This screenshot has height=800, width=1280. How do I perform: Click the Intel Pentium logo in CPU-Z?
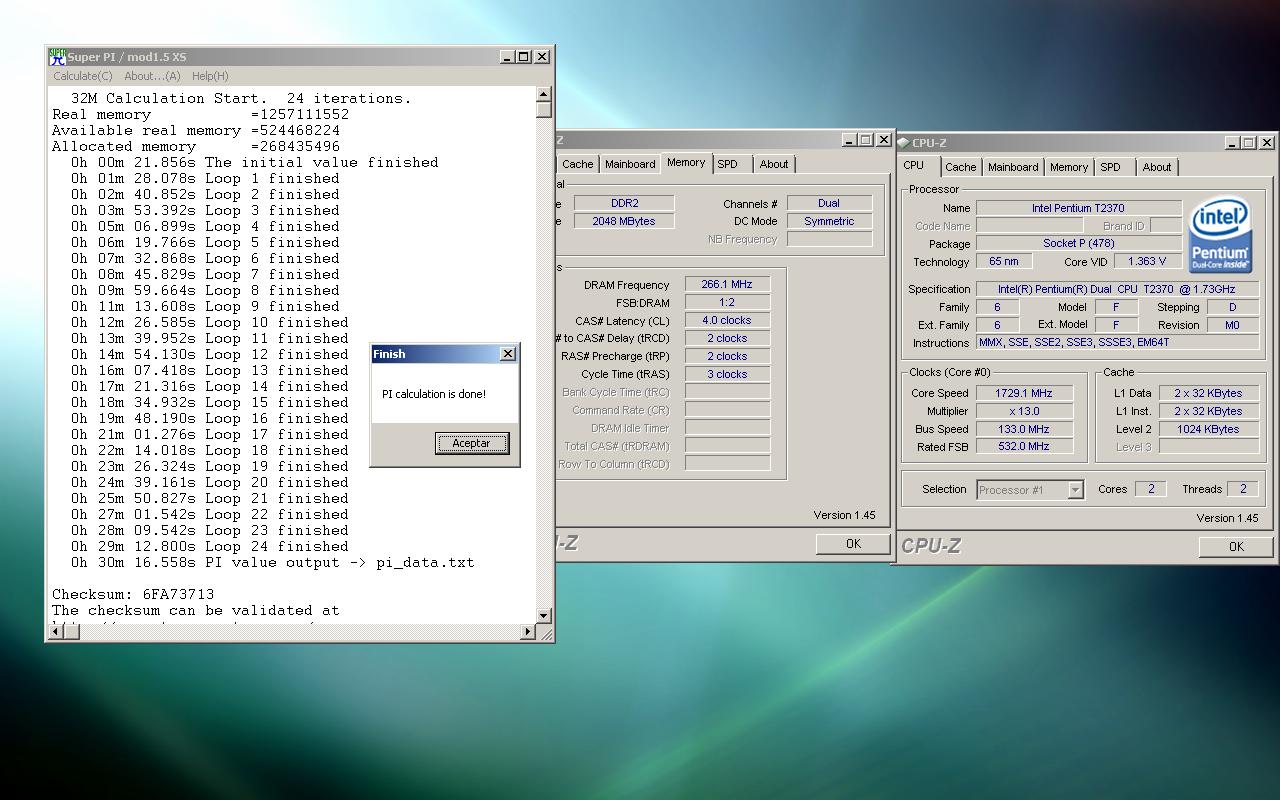point(1220,236)
